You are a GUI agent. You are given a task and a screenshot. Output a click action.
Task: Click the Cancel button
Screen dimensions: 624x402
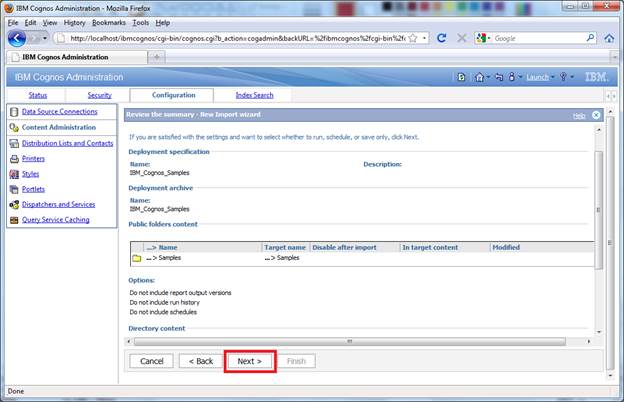(152, 361)
